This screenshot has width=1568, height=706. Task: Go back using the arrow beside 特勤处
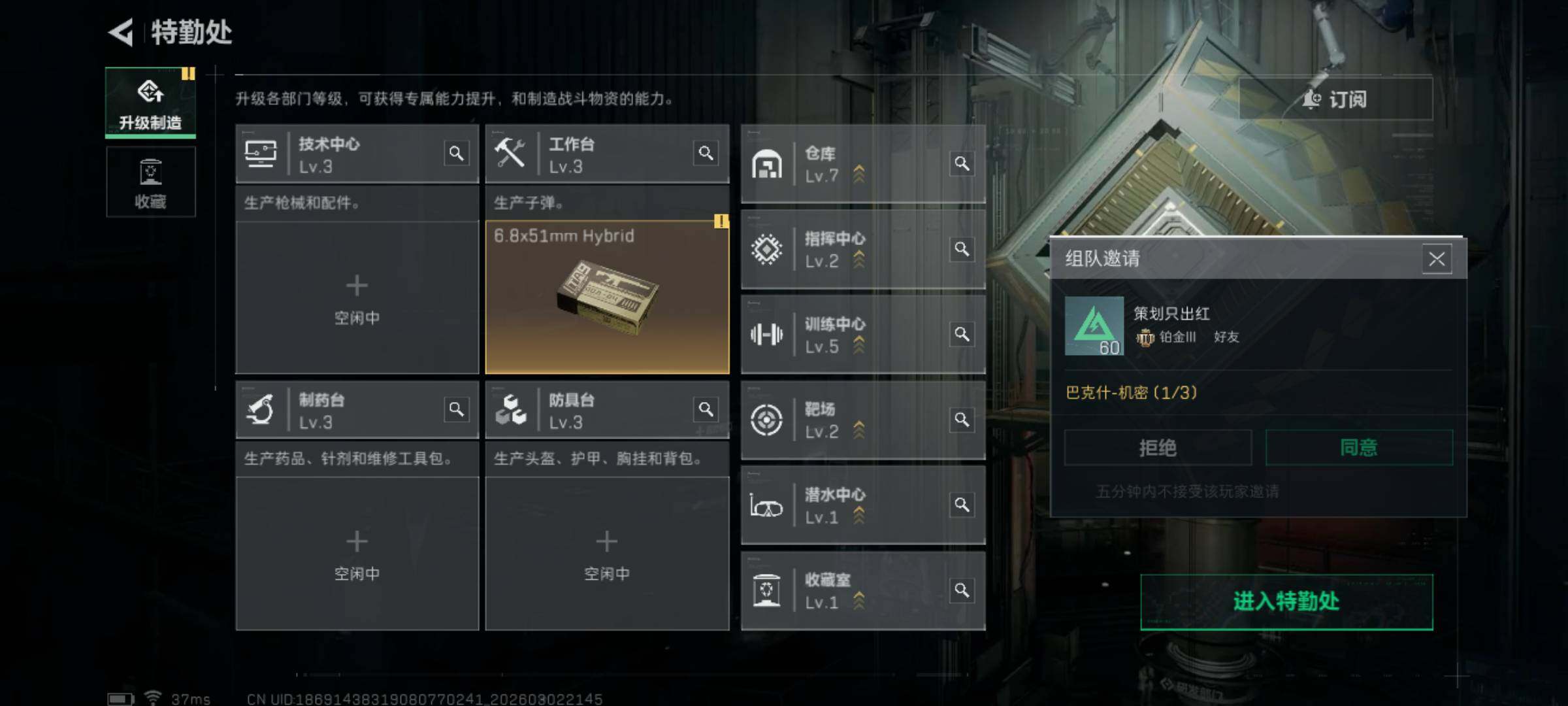[121, 31]
